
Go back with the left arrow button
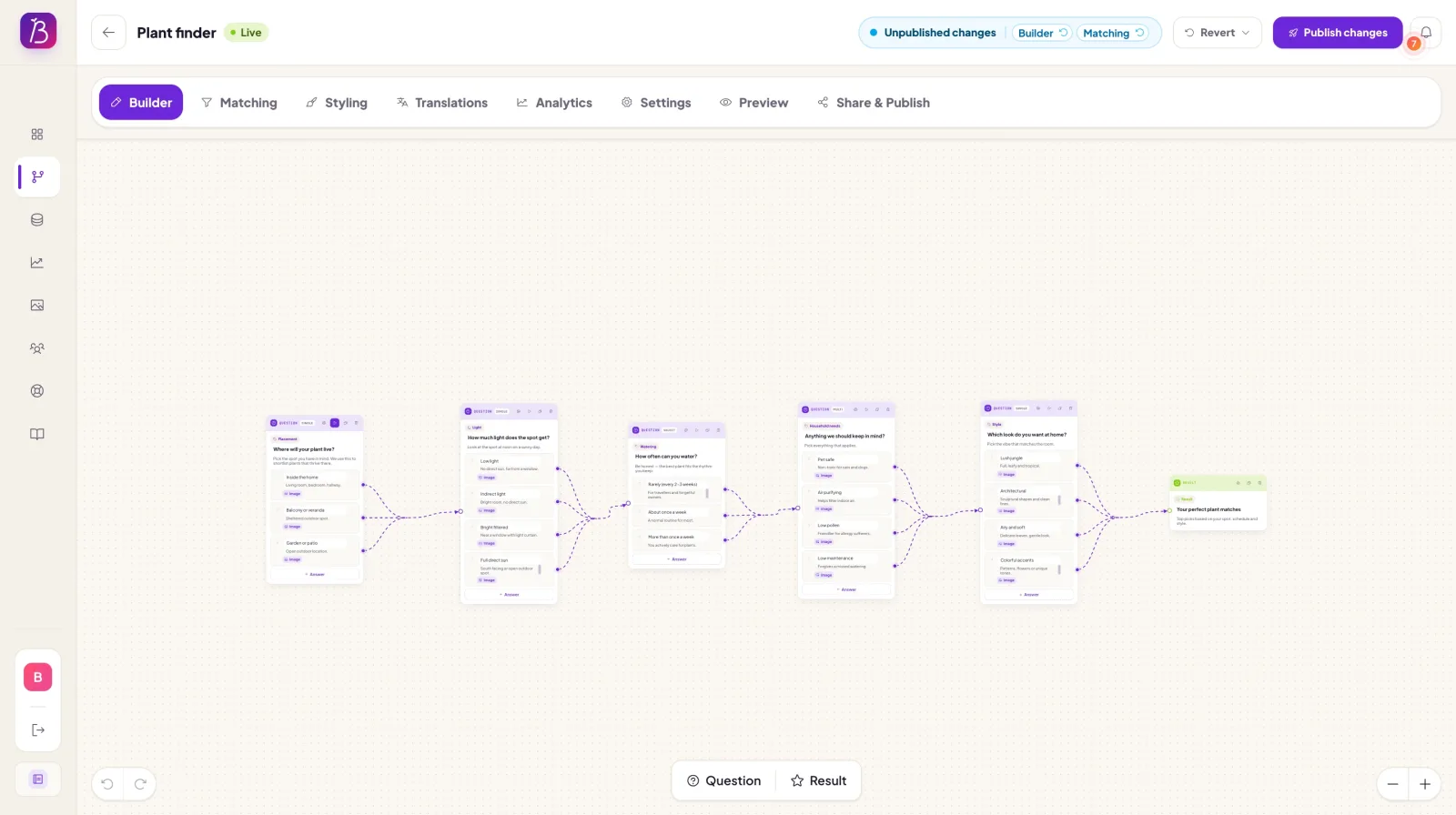point(108,33)
